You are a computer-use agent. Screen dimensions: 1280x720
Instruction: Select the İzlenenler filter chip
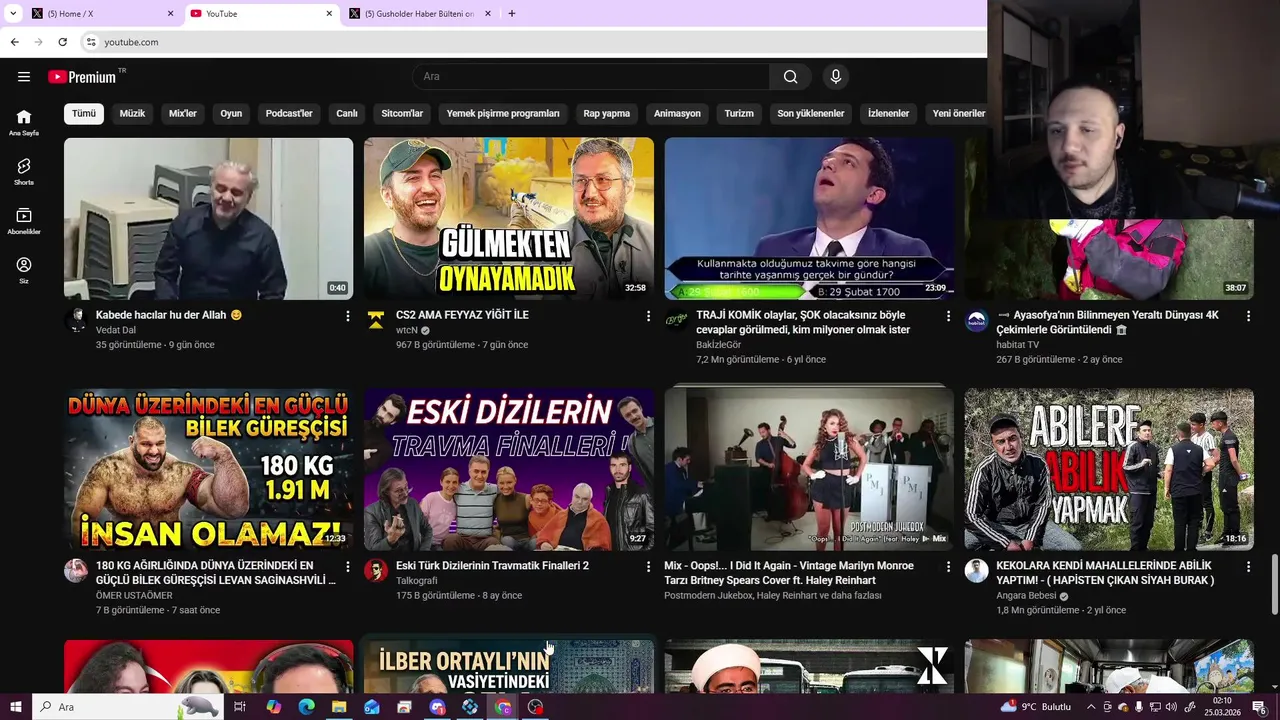[x=888, y=113]
